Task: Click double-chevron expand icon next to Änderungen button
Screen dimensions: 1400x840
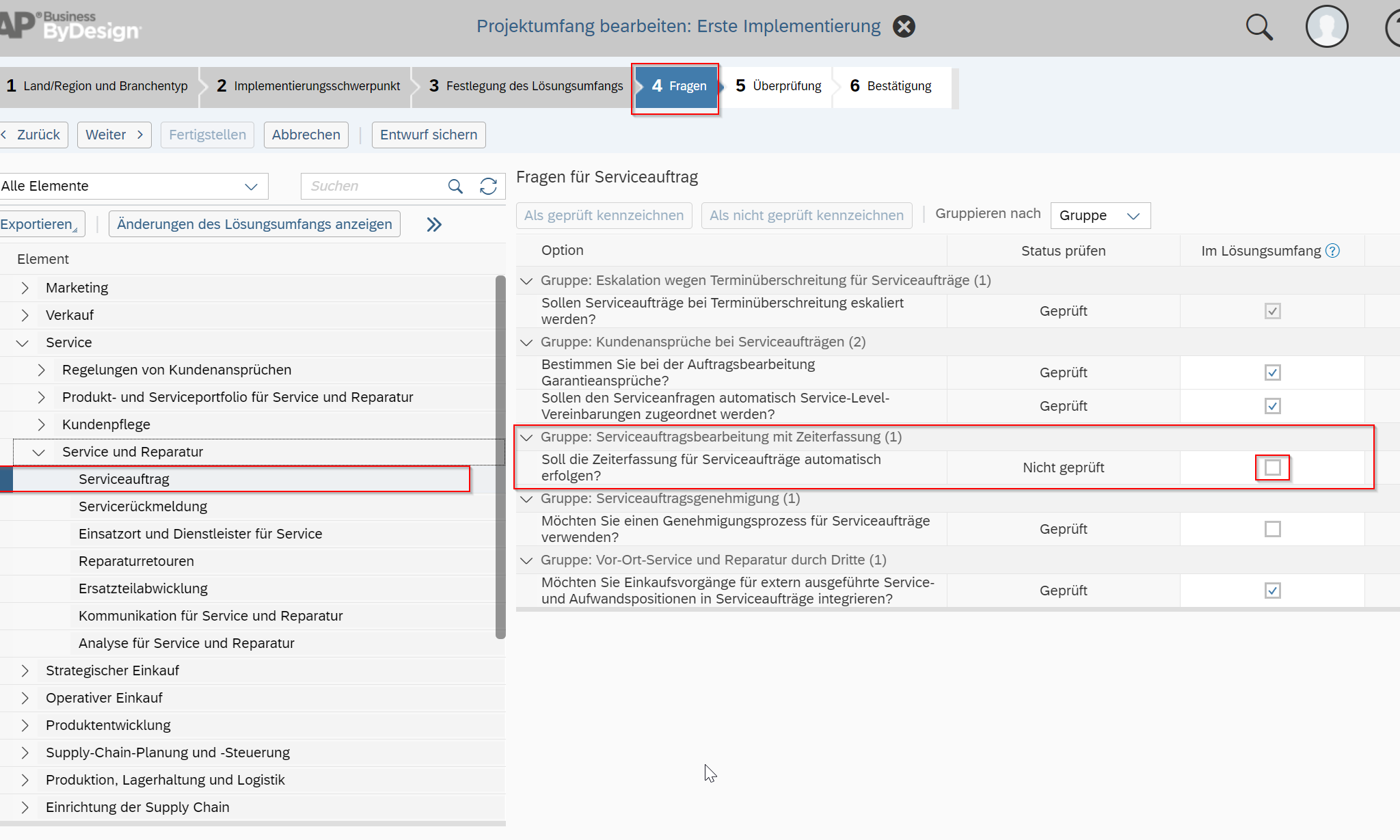Action: [x=434, y=224]
